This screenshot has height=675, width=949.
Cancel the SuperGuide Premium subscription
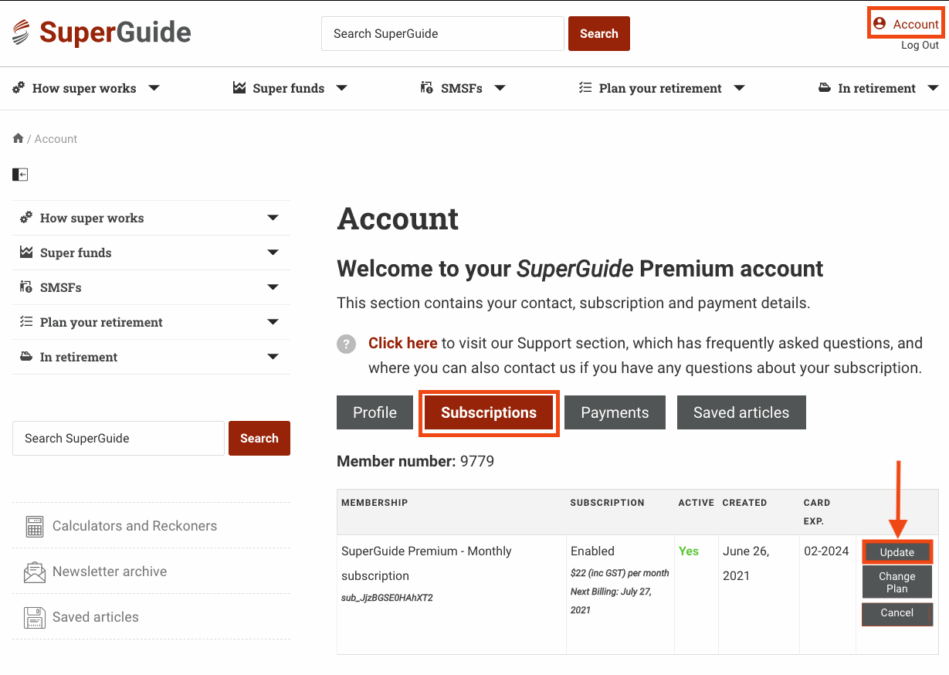(896, 613)
